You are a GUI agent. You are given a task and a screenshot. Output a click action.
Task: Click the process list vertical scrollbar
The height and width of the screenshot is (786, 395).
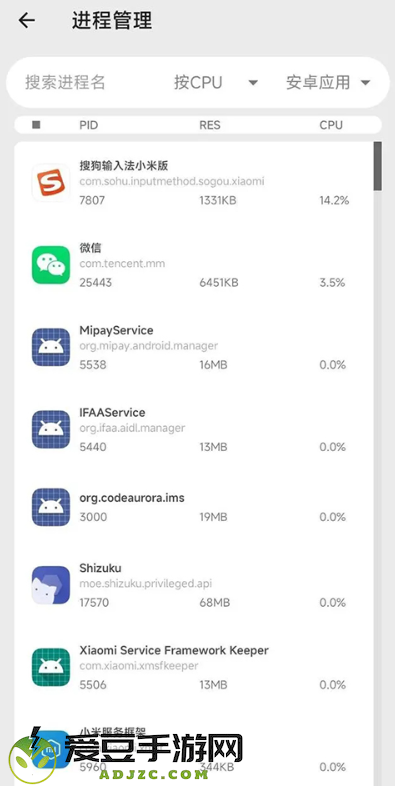click(x=377, y=166)
